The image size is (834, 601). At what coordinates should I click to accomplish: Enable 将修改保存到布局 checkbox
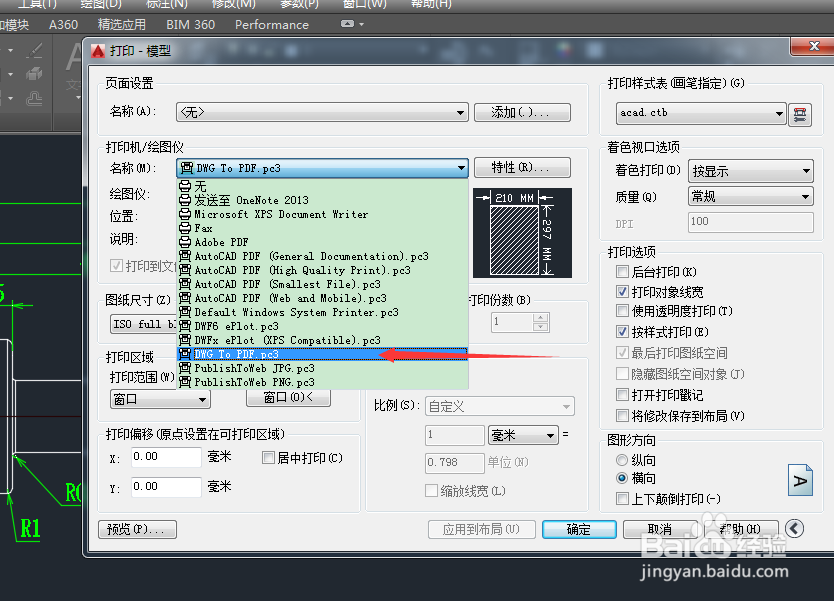pyautogui.click(x=622, y=415)
